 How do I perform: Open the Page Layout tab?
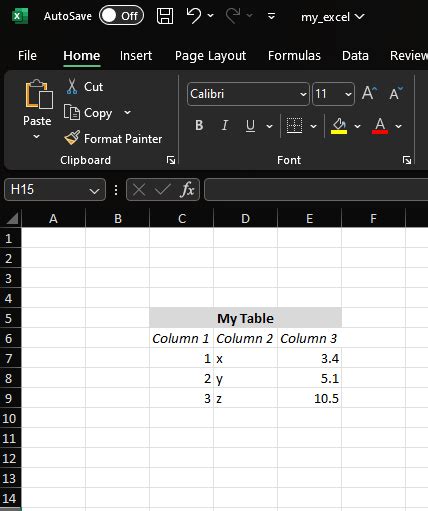coord(210,56)
